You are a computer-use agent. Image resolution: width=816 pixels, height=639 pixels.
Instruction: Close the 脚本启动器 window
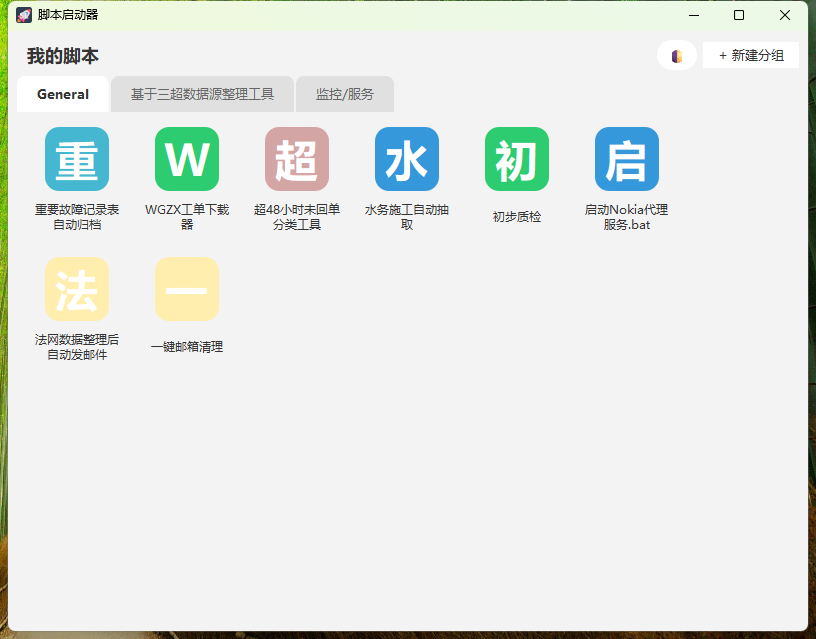pyautogui.click(x=785, y=15)
